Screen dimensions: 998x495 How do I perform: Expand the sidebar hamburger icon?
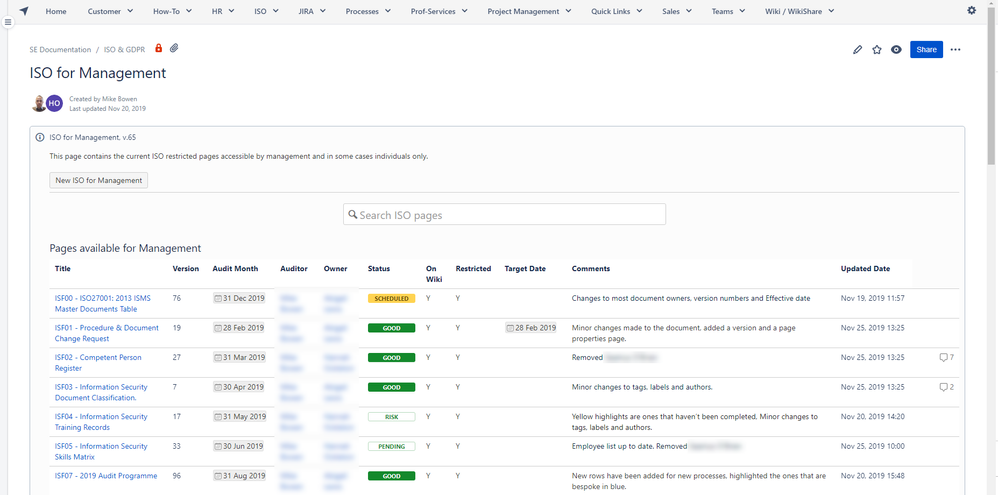[x=8, y=22]
